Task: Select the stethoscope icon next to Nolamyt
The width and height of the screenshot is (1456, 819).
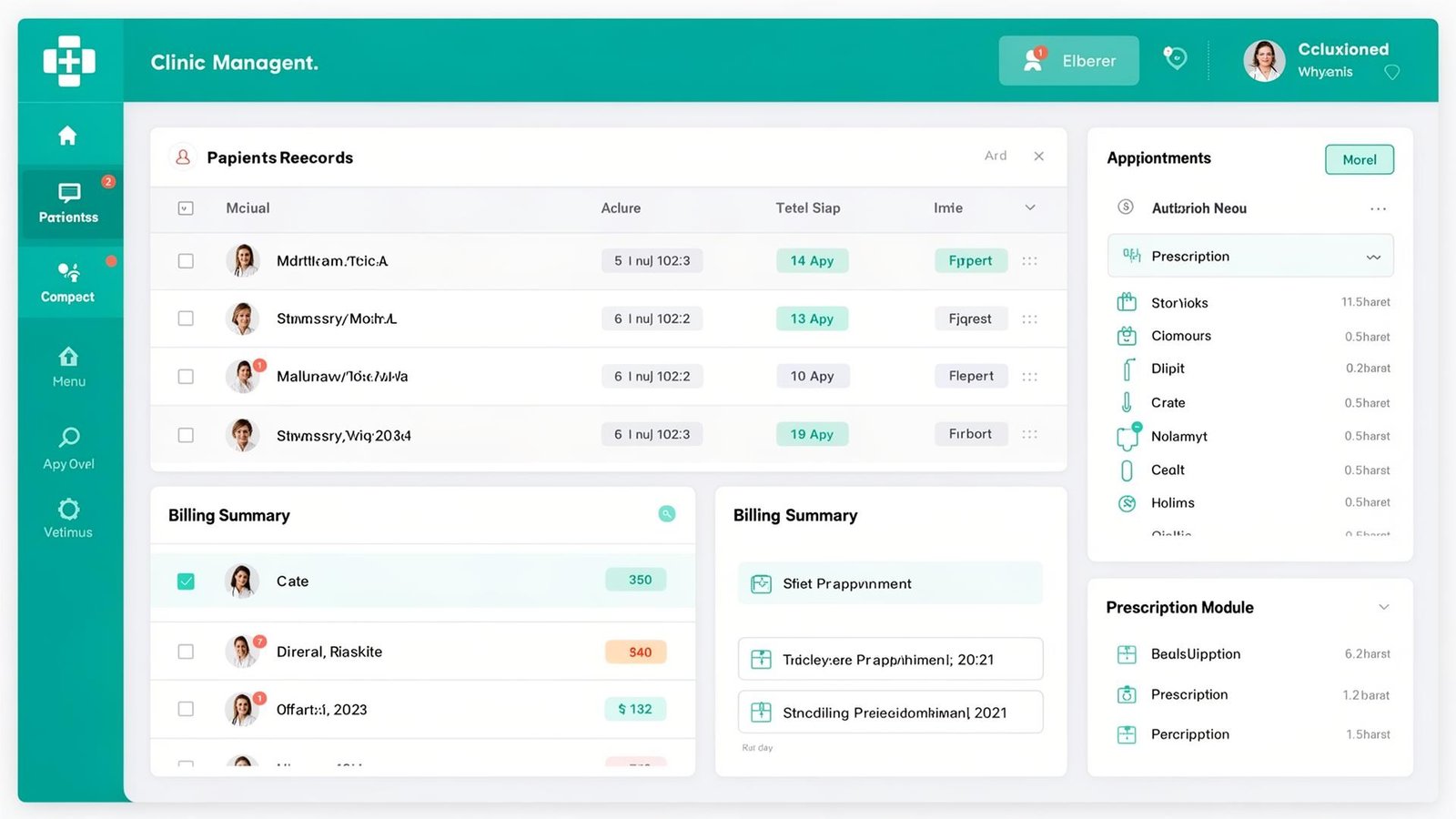Action: (x=1127, y=436)
